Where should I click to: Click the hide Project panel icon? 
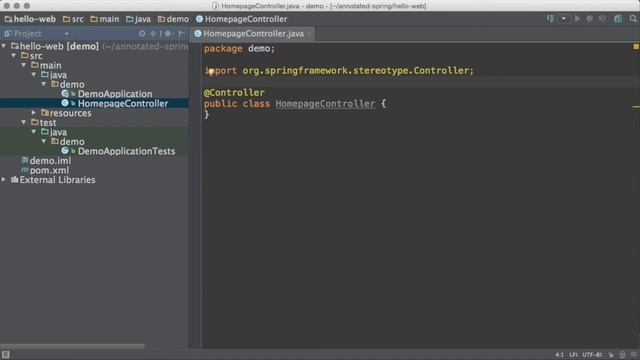coord(181,34)
